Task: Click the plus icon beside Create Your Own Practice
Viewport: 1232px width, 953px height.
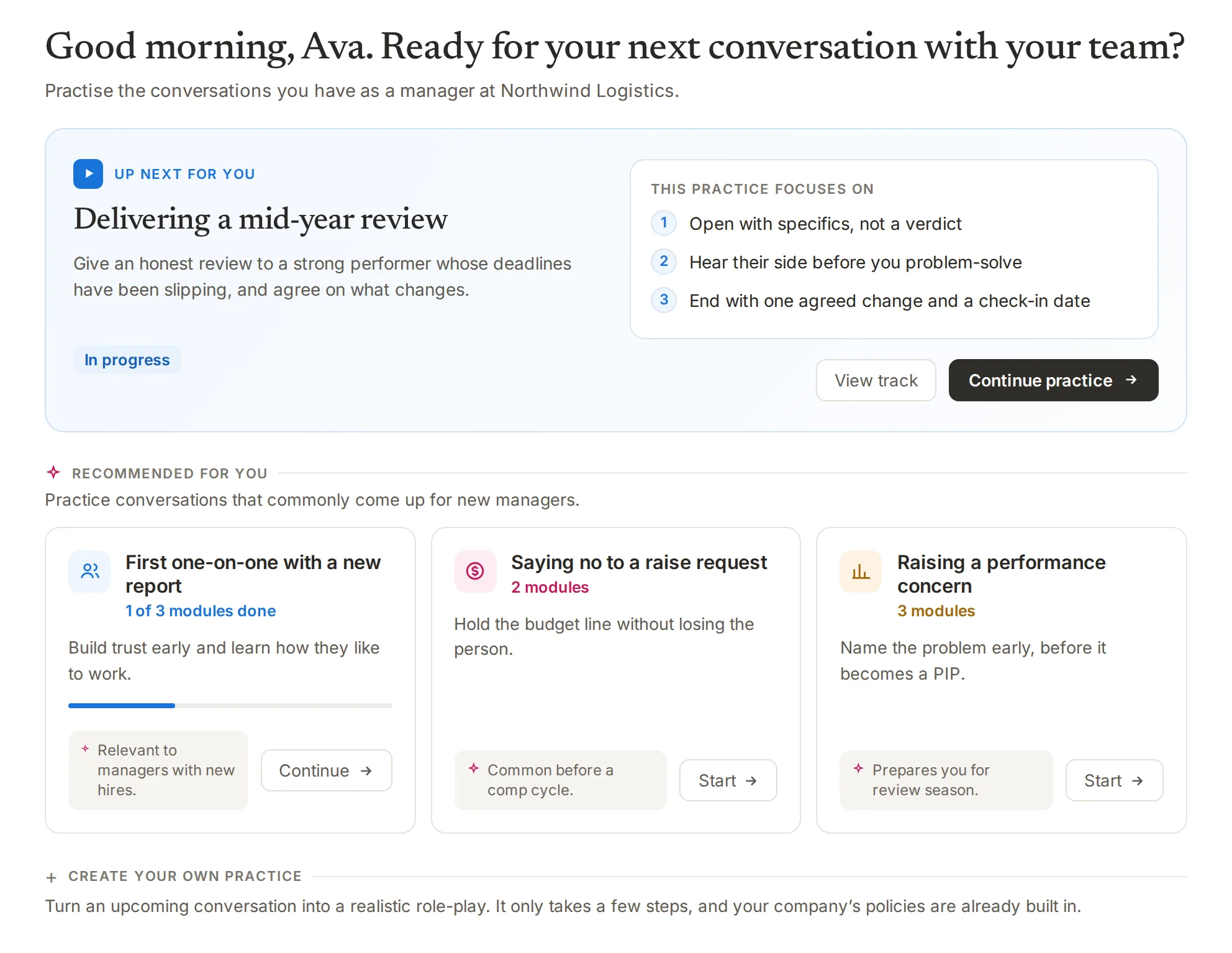Action: pyautogui.click(x=52, y=877)
